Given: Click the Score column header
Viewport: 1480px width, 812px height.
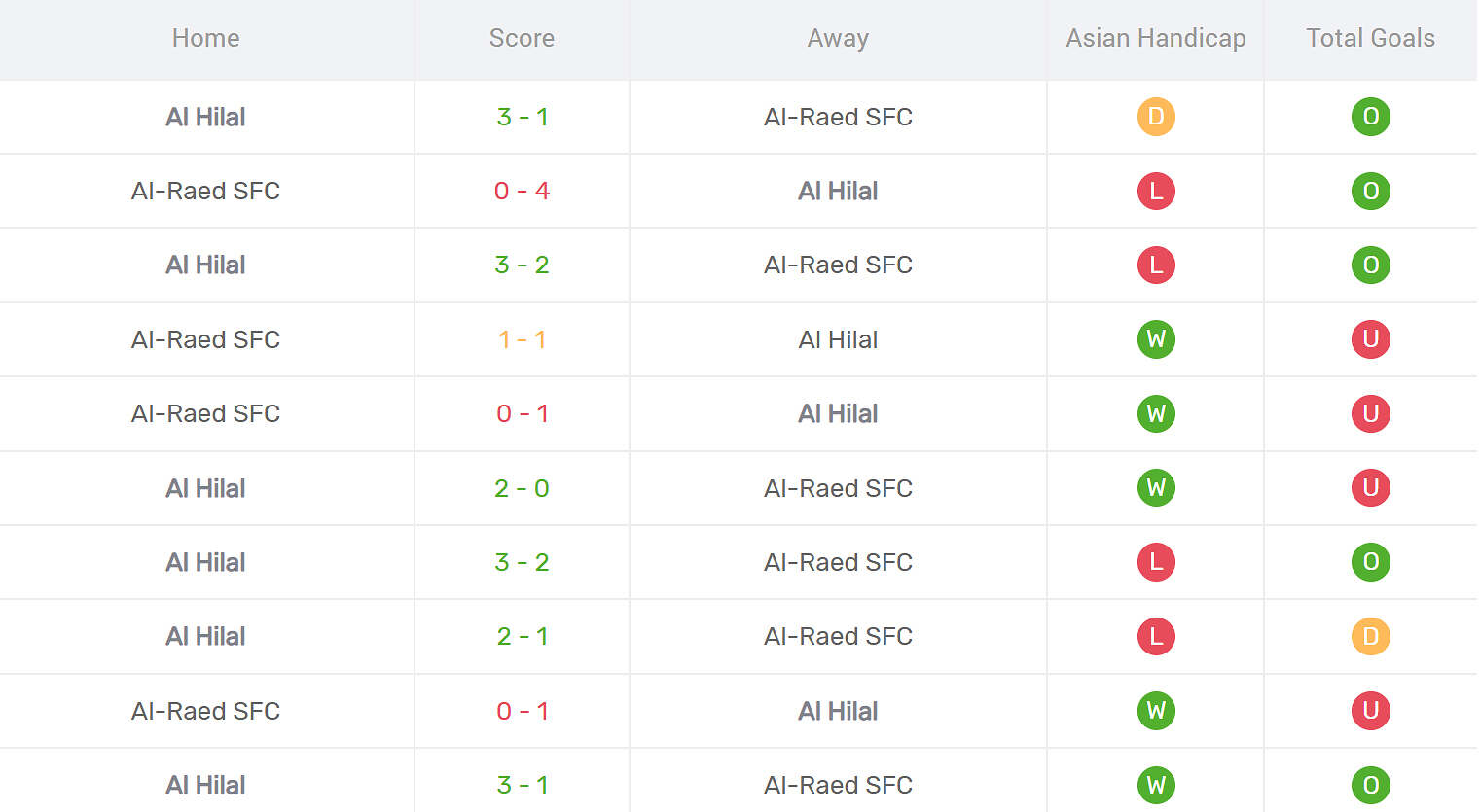Looking at the screenshot, I should (522, 39).
